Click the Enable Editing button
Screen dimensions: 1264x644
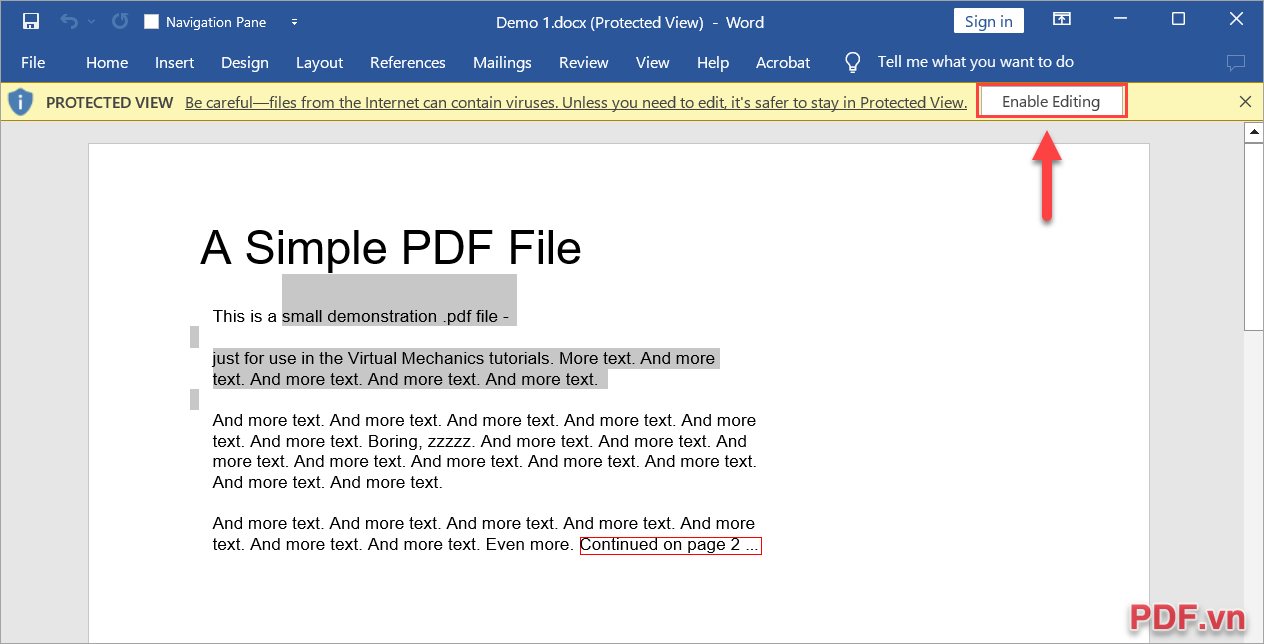[1051, 101]
